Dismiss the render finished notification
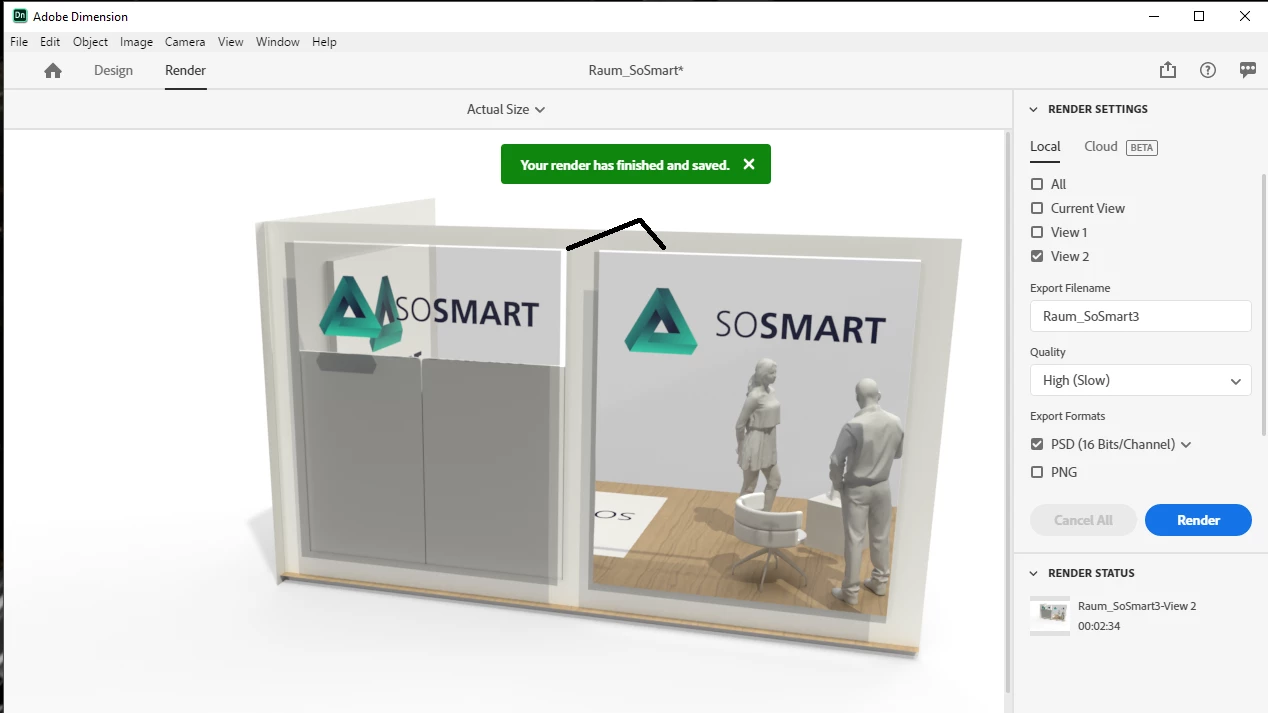1268x713 pixels. (x=749, y=164)
